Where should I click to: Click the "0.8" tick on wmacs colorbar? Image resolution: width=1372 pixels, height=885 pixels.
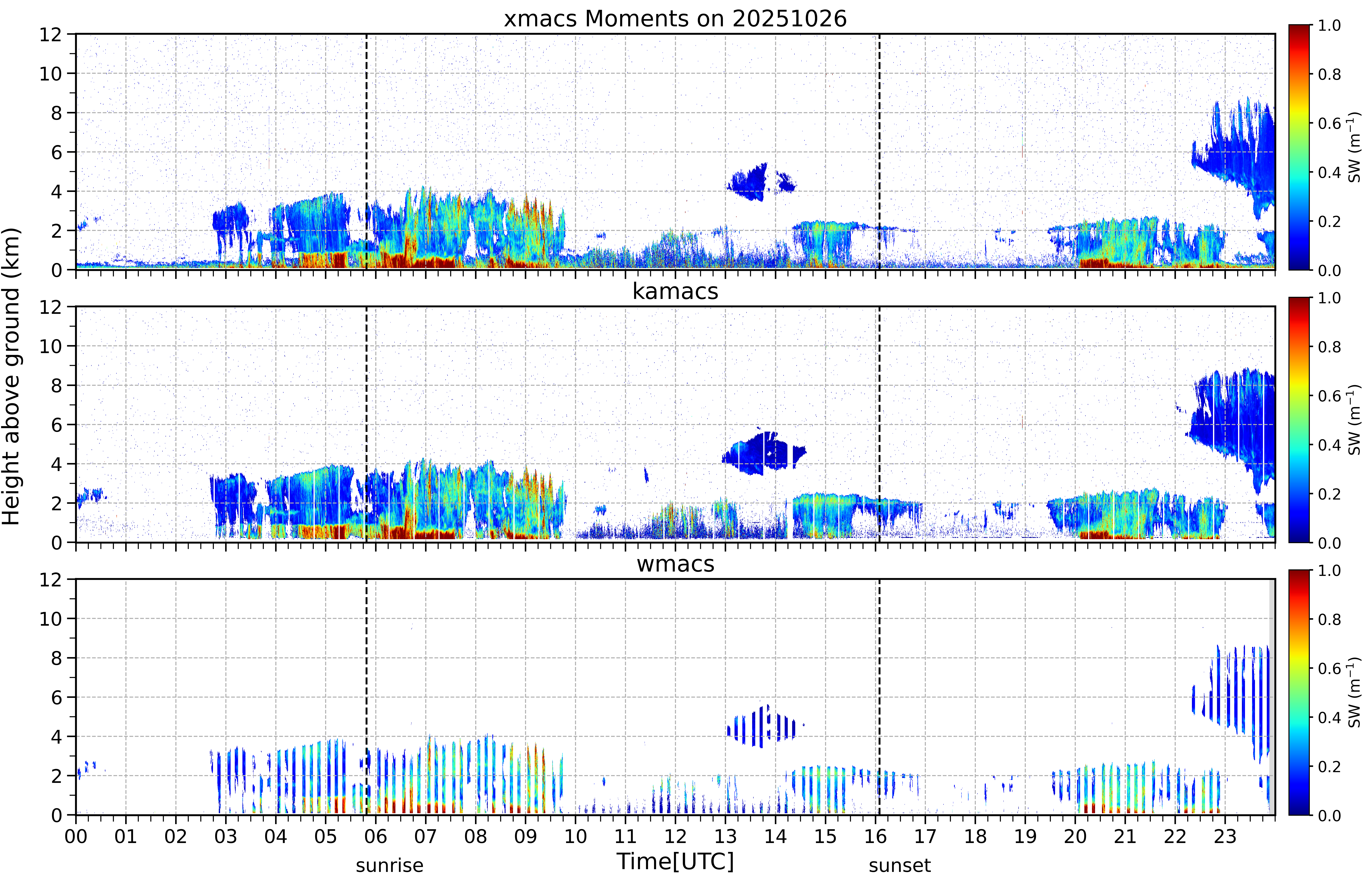click(1329, 619)
